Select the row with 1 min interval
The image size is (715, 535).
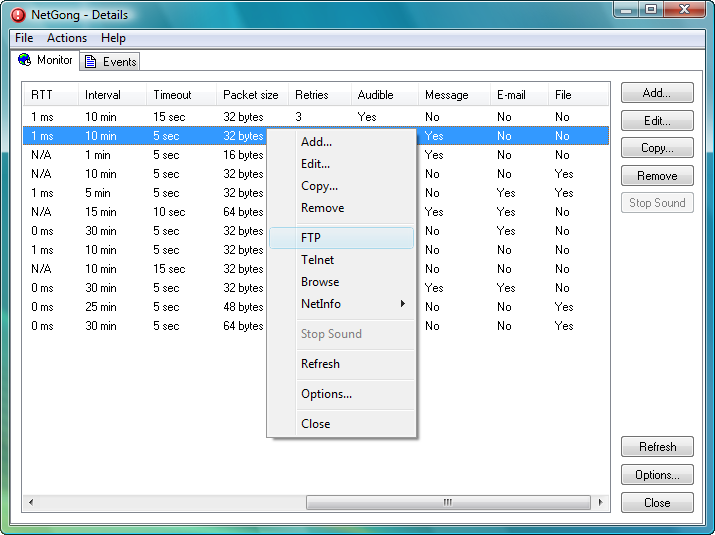(x=316, y=155)
